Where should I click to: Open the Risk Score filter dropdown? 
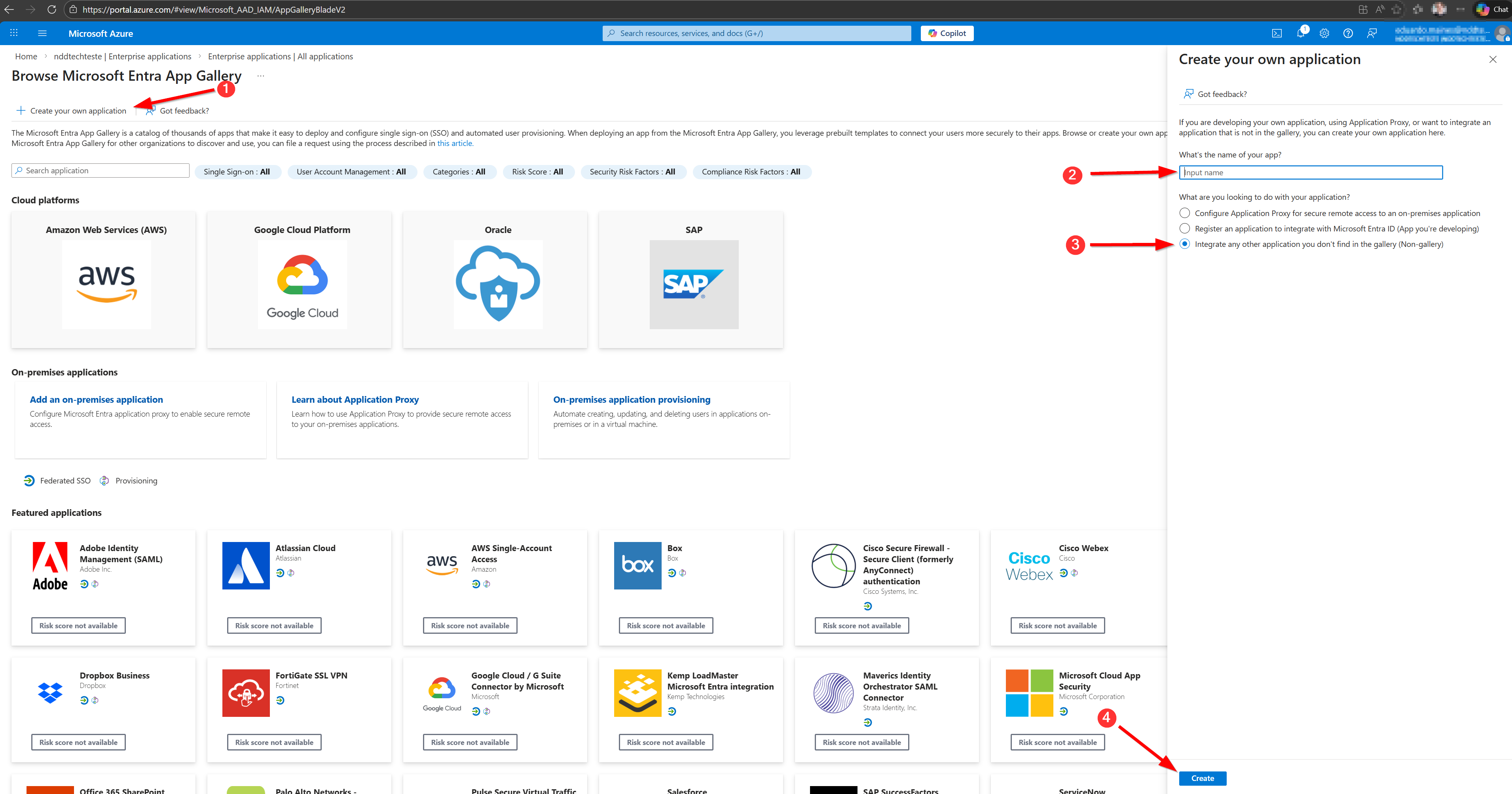click(x=537, y=172)
